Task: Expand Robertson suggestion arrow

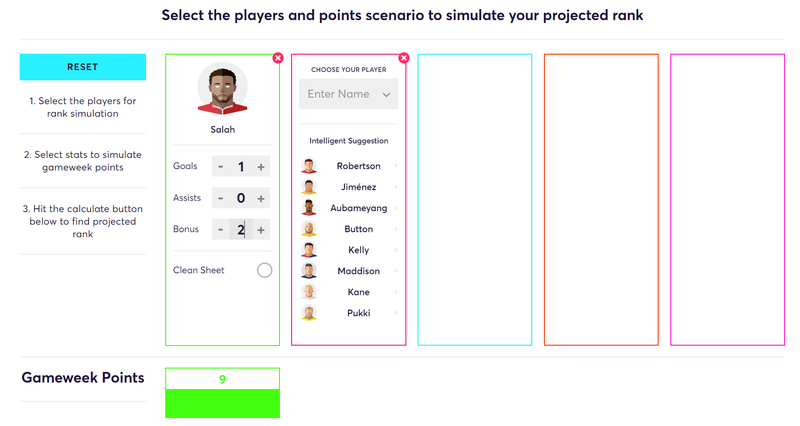Action: [x=396, y=166]
